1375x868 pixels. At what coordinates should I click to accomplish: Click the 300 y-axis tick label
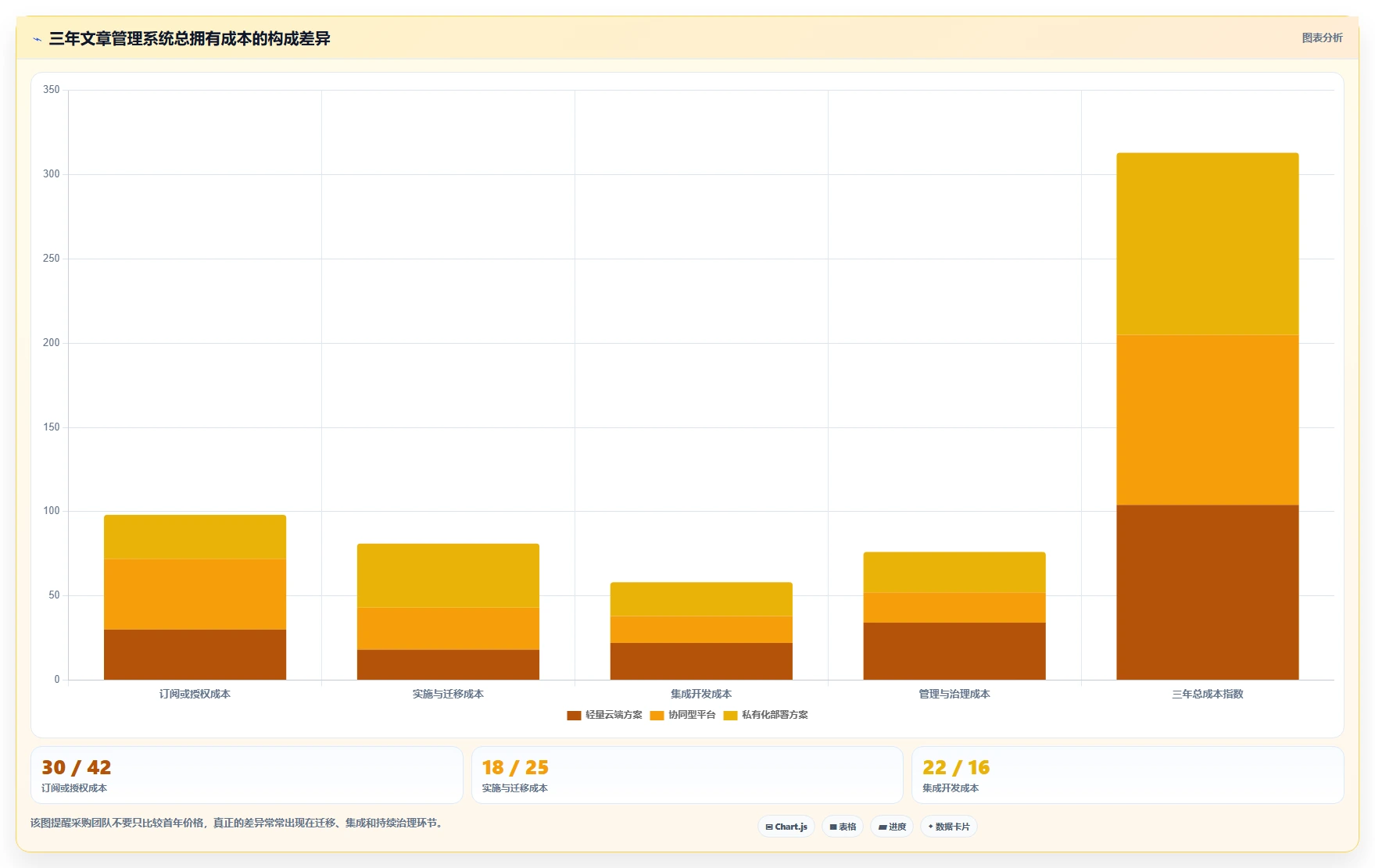pos(52,174)
